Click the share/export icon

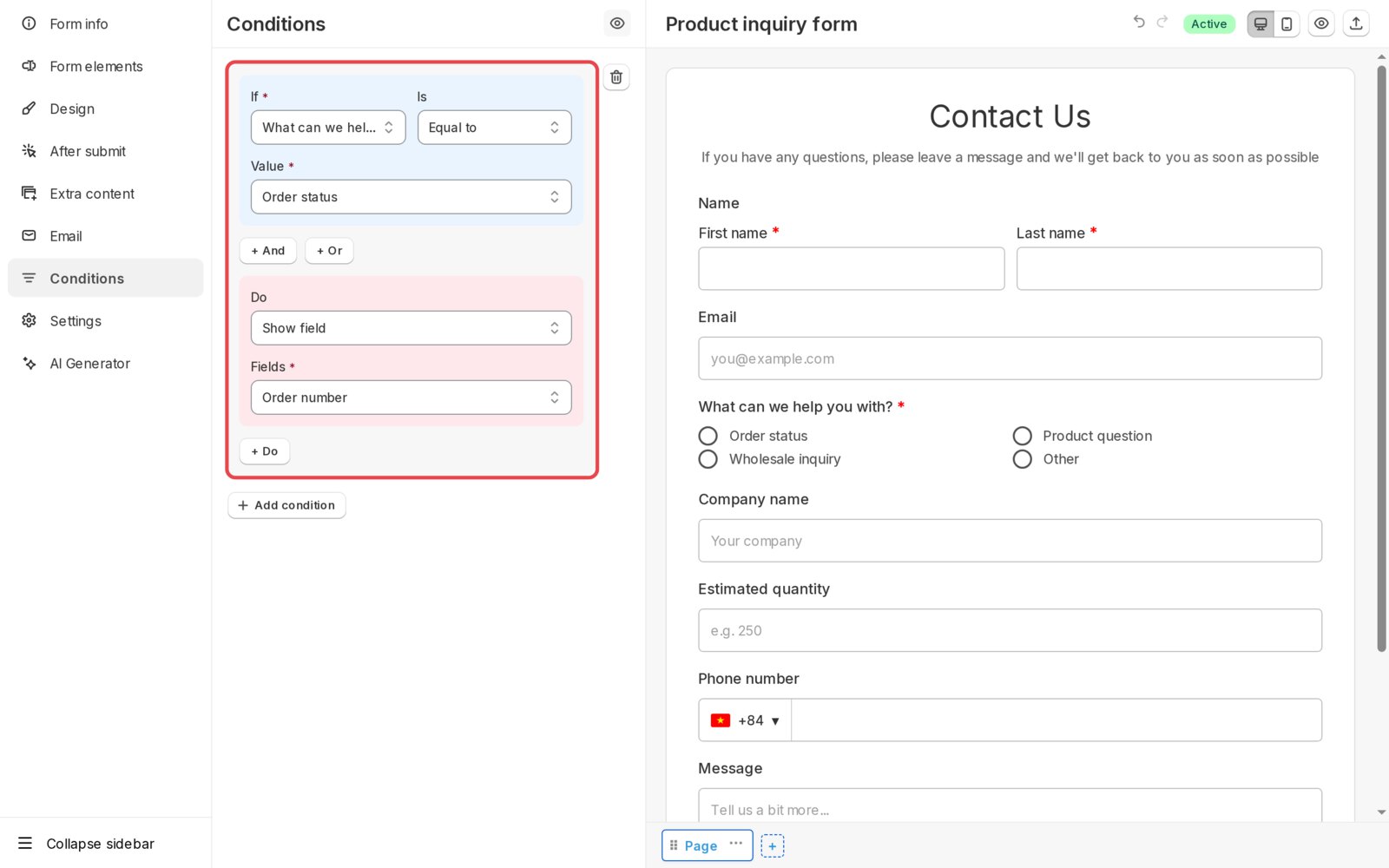(x=1356, y=24)
